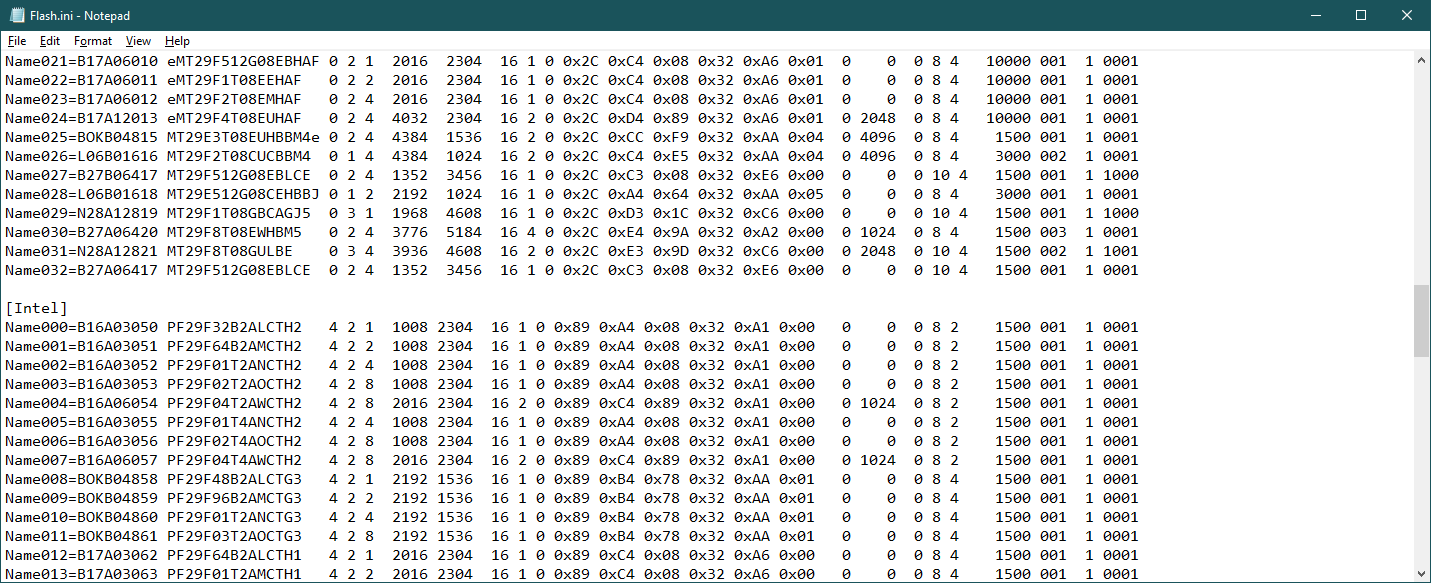This screenshot has height=583, width=1431.
Task: Click the Name021=B17A06010 entry
Action: pos(81,61)
